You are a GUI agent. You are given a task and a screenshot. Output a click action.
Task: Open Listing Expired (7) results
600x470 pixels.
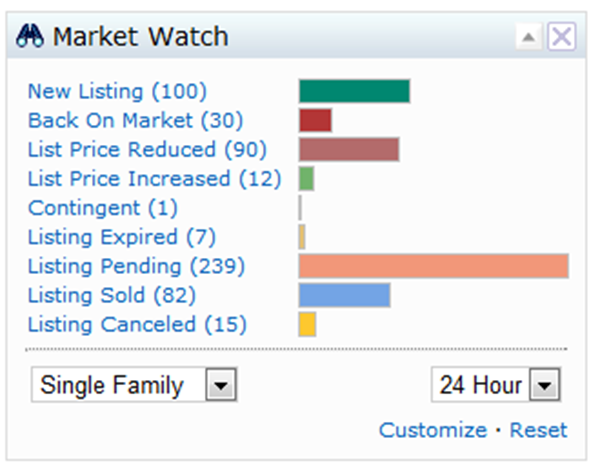pos(122,237)
